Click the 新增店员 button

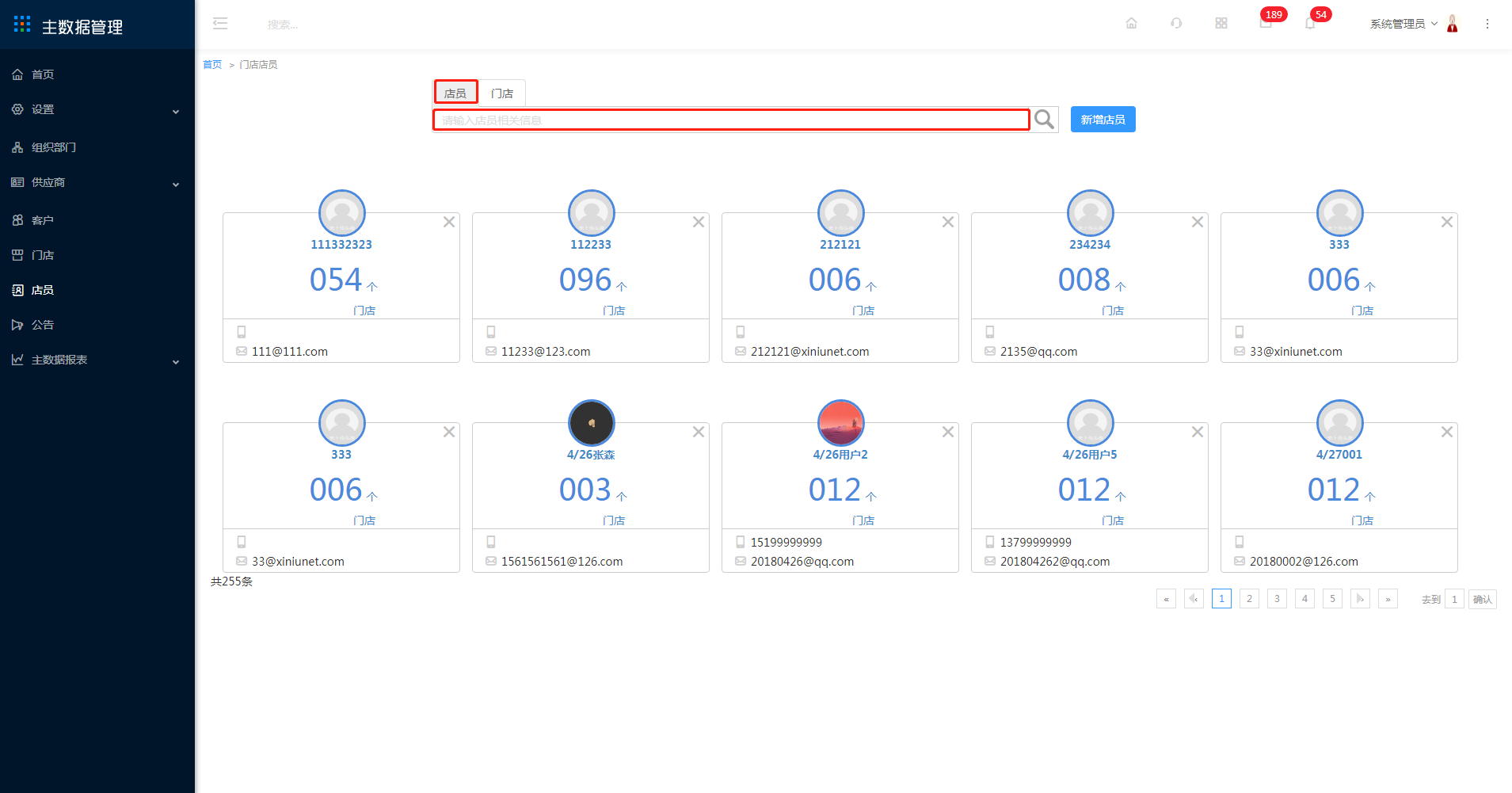coord(1103,120)
